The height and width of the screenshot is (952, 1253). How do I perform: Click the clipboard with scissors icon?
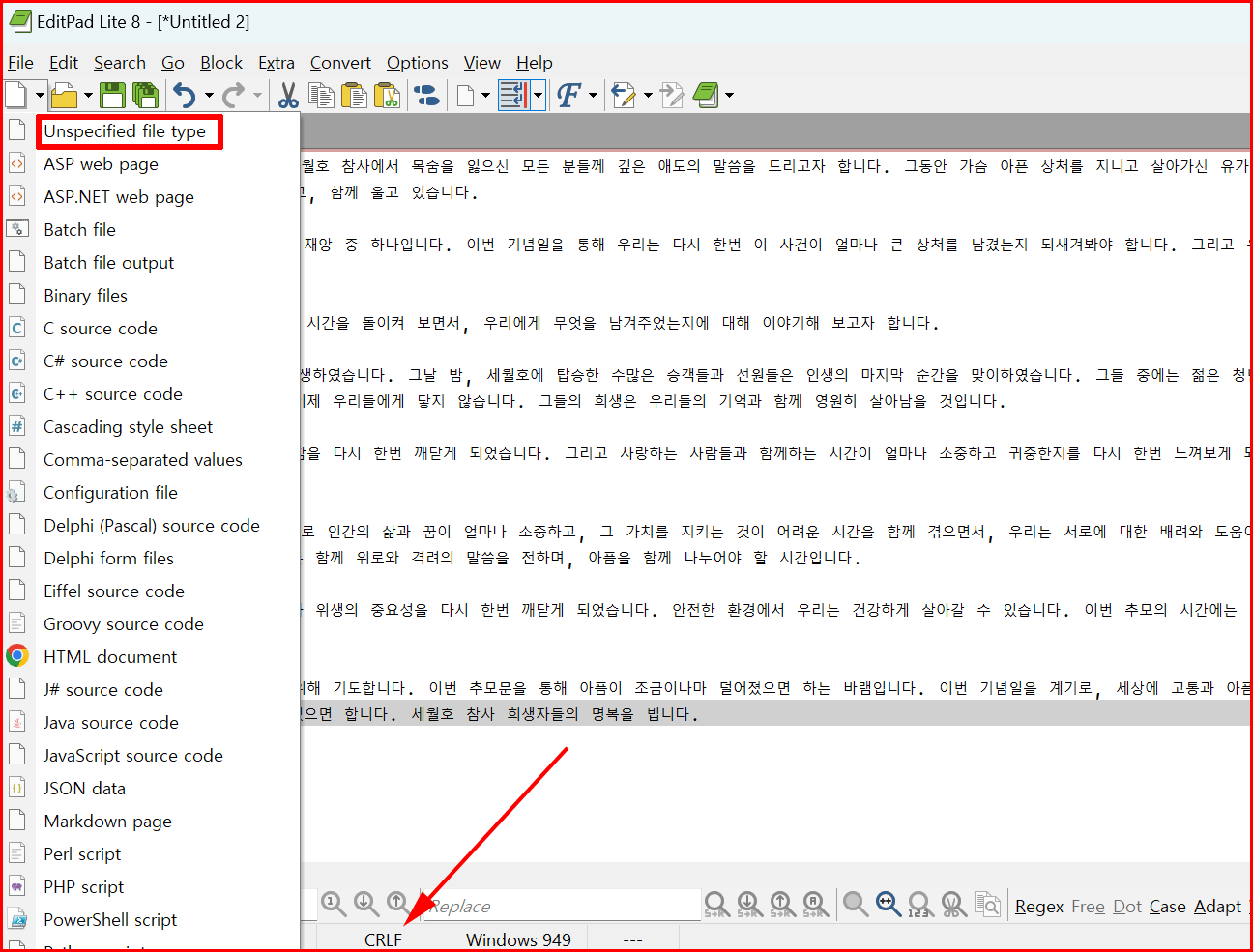(x=387, y=95)
